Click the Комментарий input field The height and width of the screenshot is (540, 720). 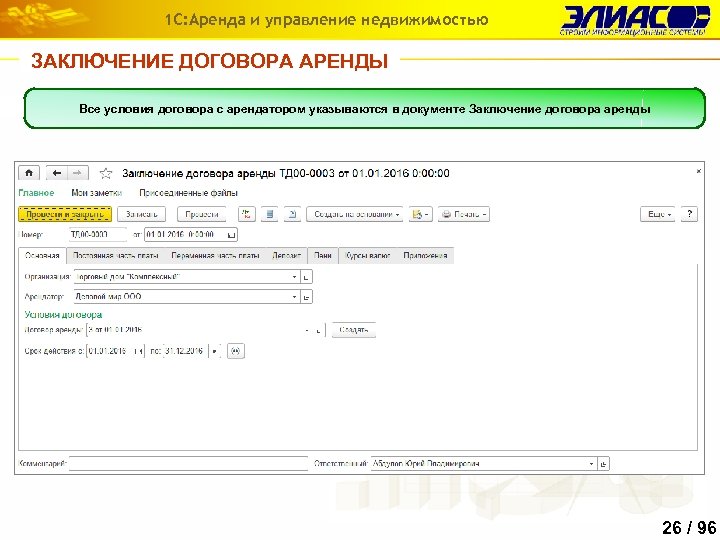pyautogui.click(x=188, y=464)
